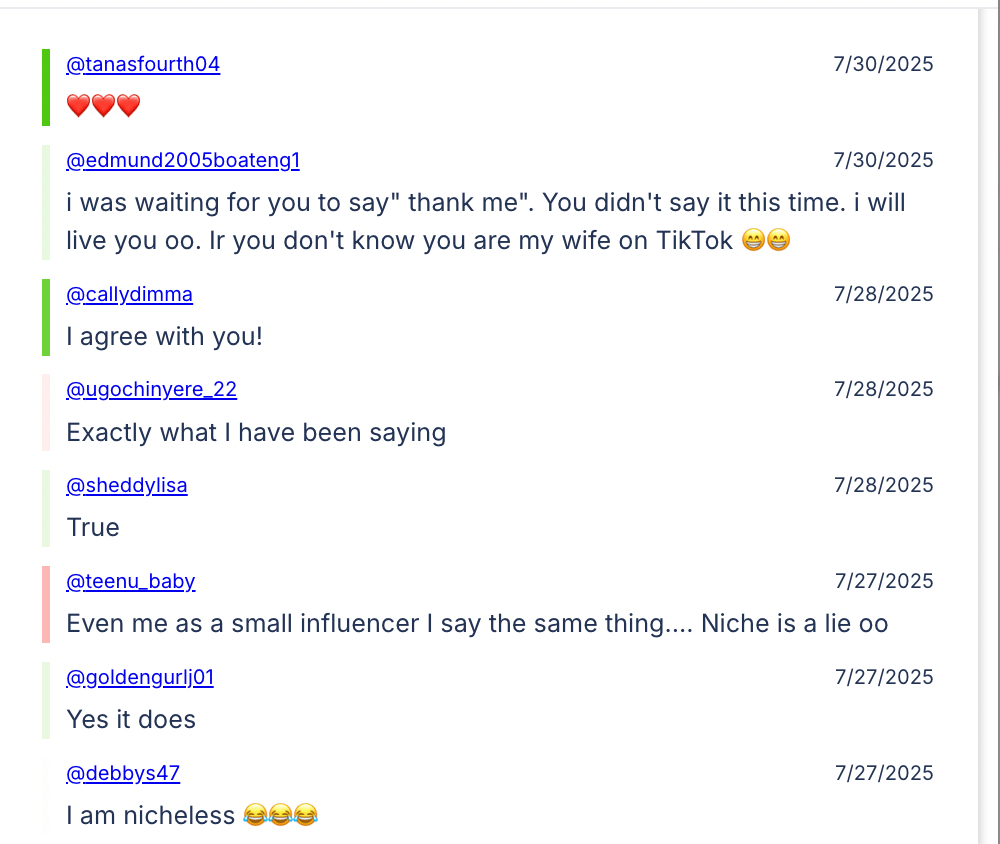
Task: Select the @goldengurlj01 username link
Action: [140, 678]
